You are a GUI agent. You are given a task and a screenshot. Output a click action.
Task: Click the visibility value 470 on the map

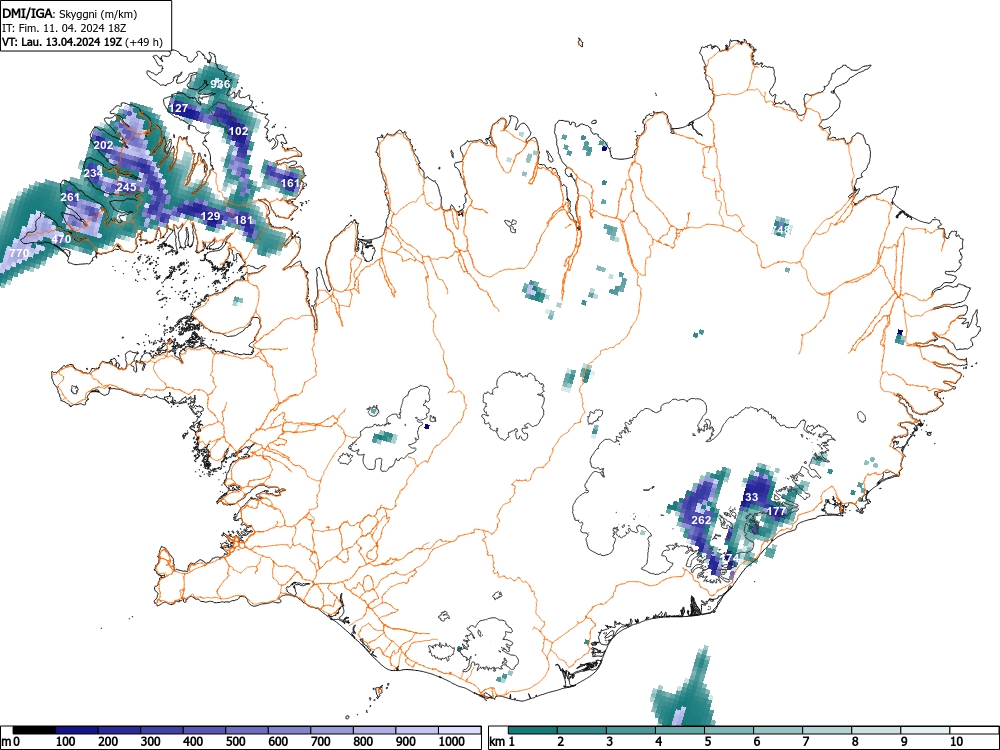pyautogui.click(x=61, y=240)
